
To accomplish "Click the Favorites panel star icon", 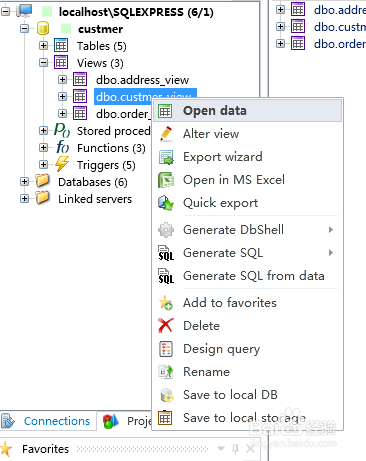I will [6, 449].
